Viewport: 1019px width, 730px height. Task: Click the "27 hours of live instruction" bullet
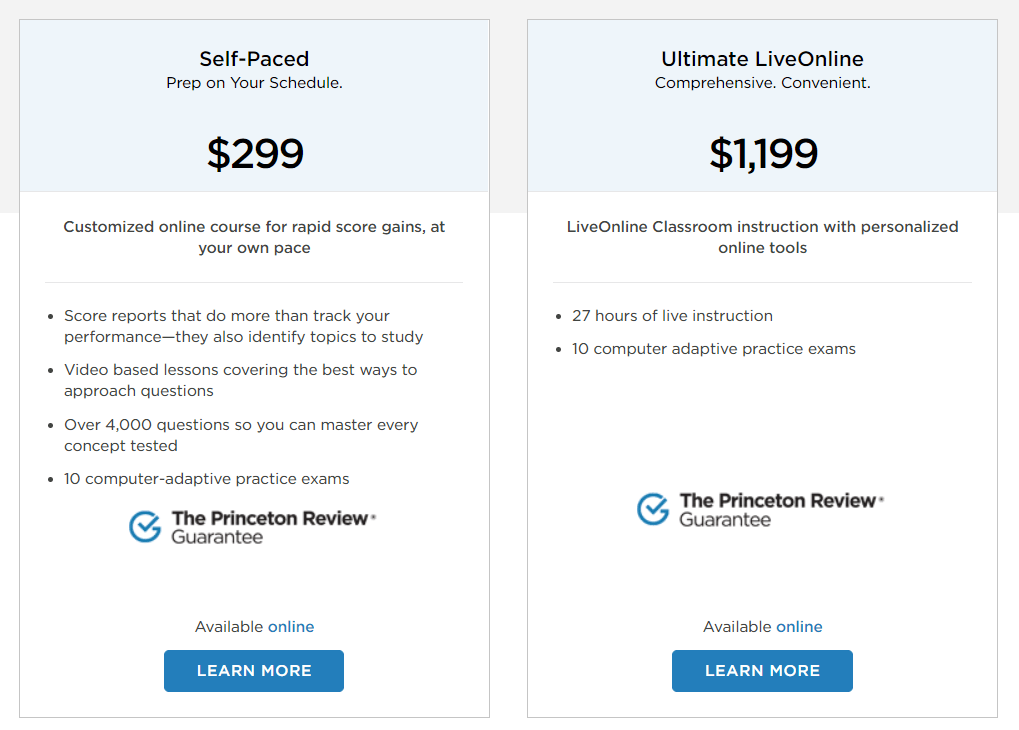pyautogui.click(x=672, y=316)
